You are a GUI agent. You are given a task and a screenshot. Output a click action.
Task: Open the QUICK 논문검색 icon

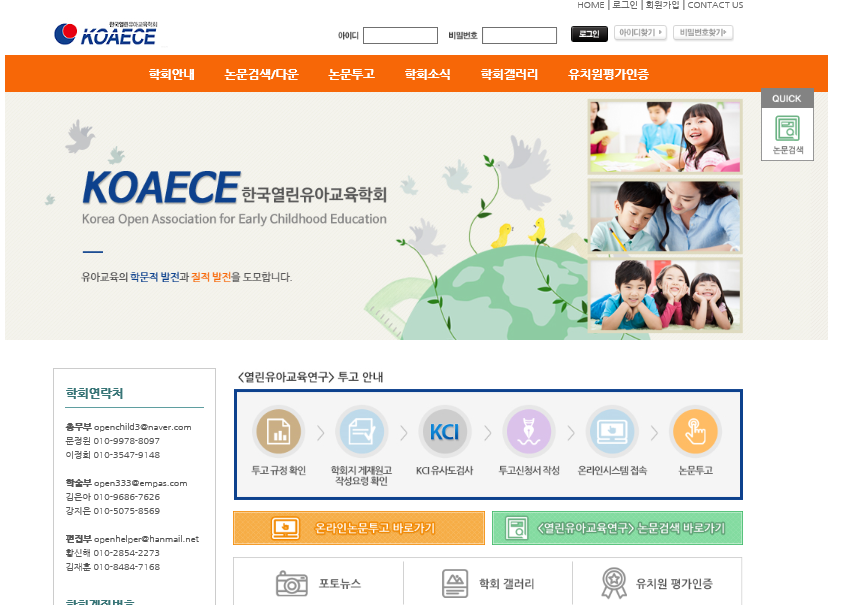tap(787, 135)
